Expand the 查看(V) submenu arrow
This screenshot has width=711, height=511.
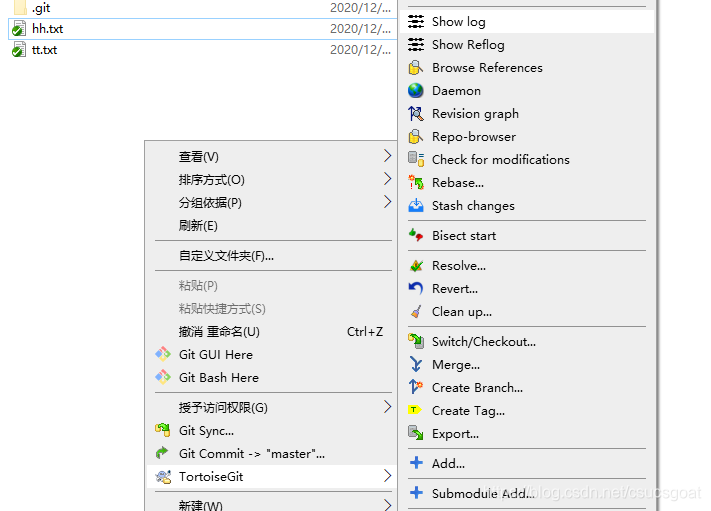(x=387, y=156)
